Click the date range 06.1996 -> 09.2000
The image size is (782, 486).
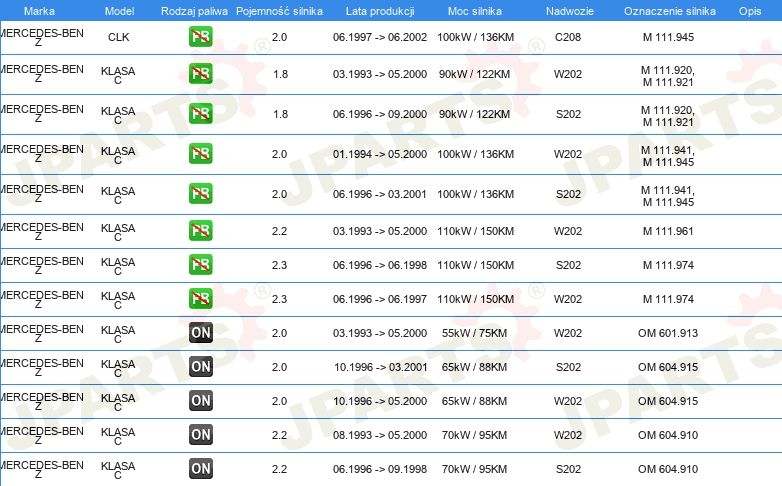380,114
